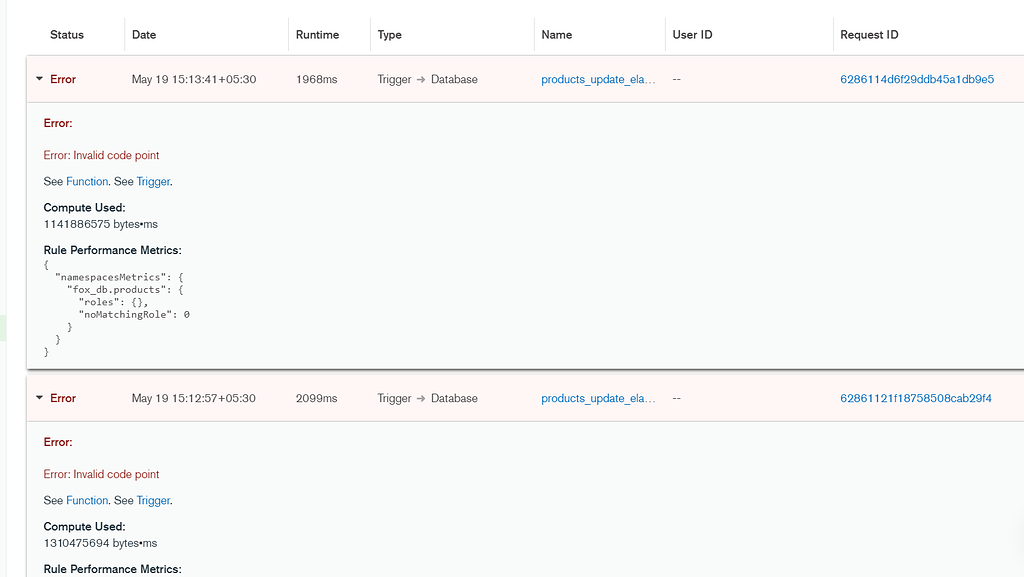This screenshot has width=1024, height=577.
Task: Follow Trigger link in the 2099ms error details
Action: pyautogui.click(x=153, y=500)
